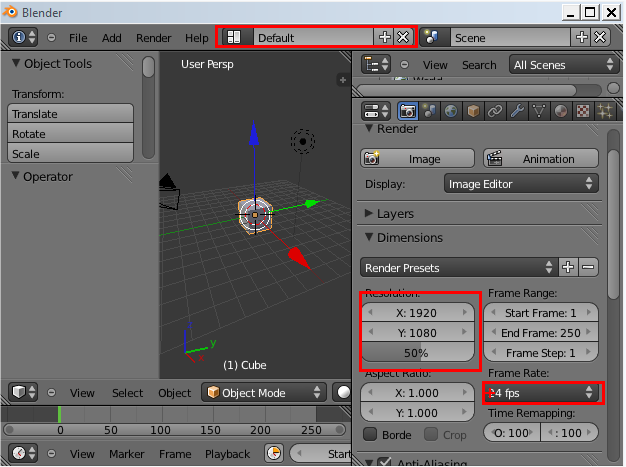Enable the Border render checkbox
The height and width of the screenshot is (467, 626).
click(370, 434)
